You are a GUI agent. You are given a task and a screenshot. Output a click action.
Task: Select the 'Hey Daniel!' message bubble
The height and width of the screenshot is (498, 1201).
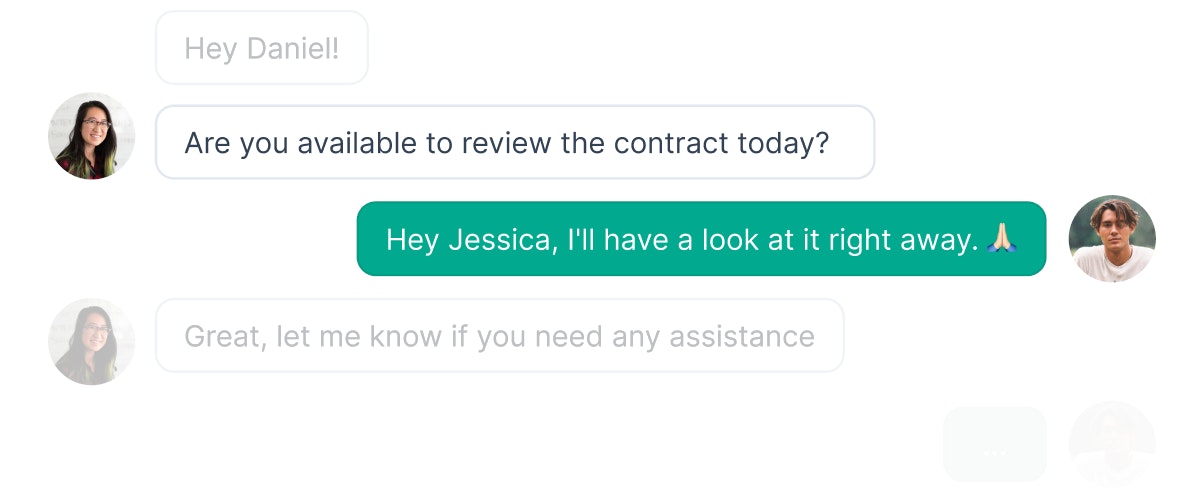262,48
